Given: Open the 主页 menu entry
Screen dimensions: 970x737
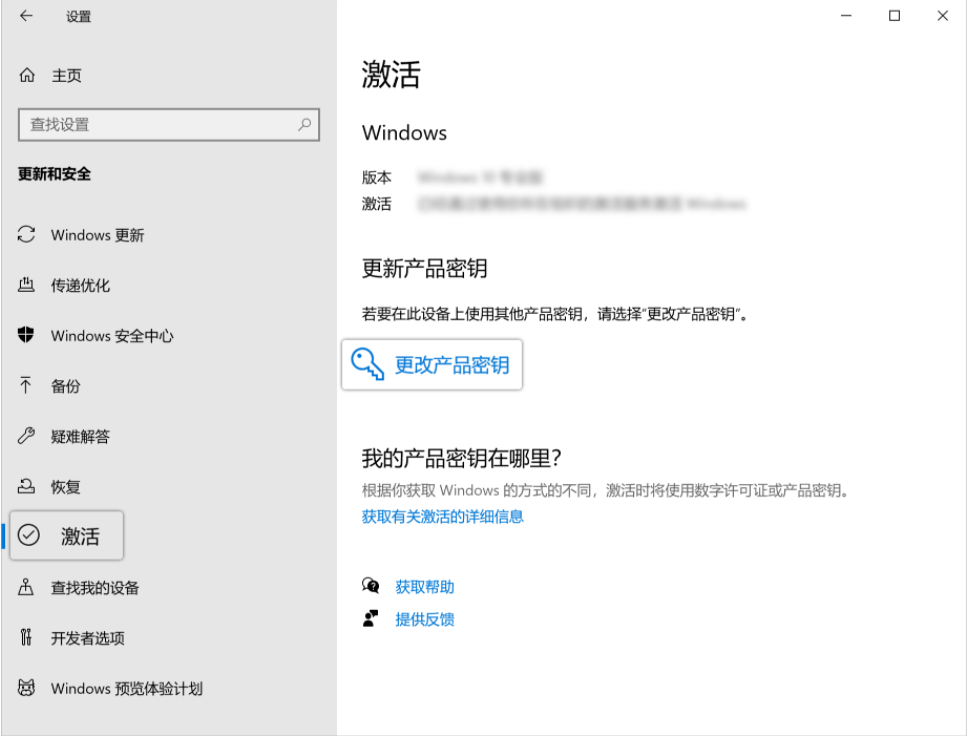Looking at the screenshot, I should pyautogui.click(x=66, y=75).
